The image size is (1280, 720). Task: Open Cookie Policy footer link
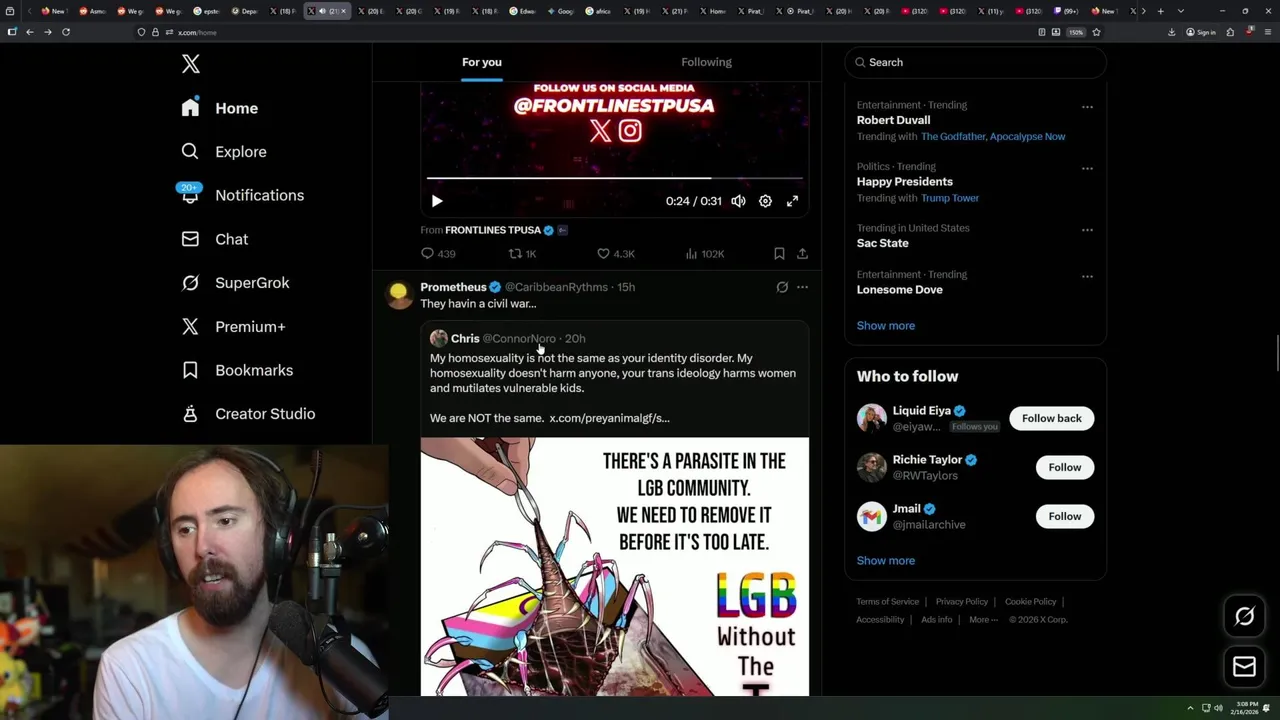1030,602
